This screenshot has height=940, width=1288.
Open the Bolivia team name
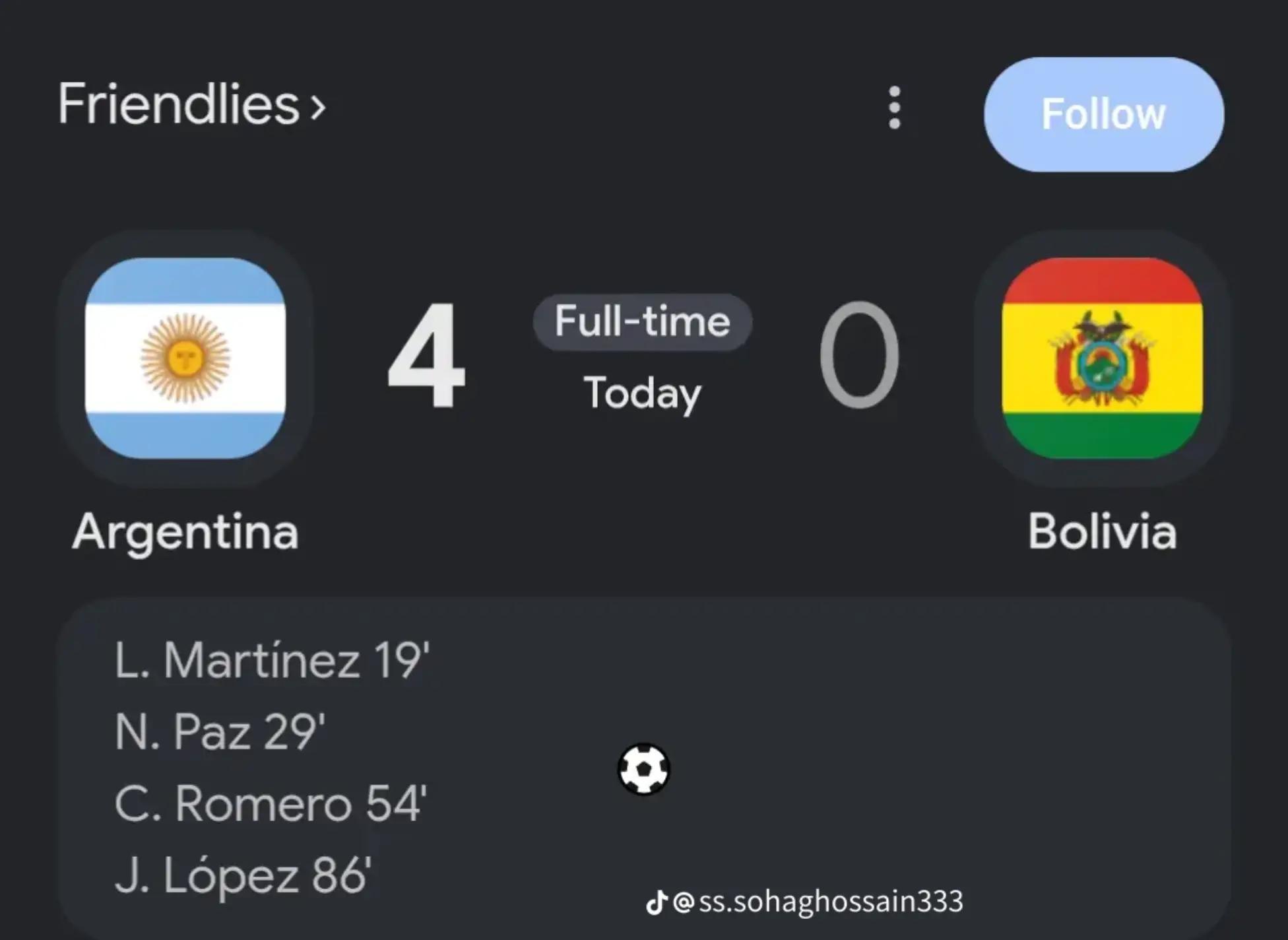[1102, 531]
